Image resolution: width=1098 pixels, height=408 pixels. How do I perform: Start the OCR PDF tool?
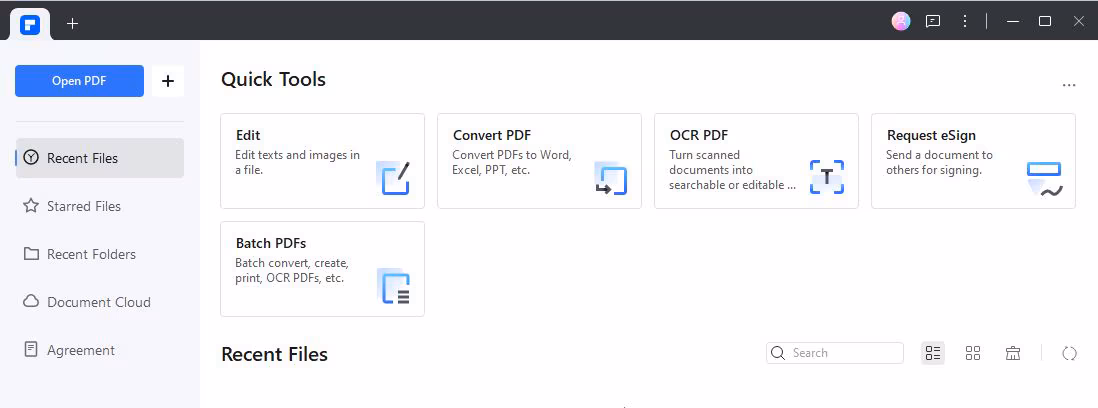[x=756, y=161]
